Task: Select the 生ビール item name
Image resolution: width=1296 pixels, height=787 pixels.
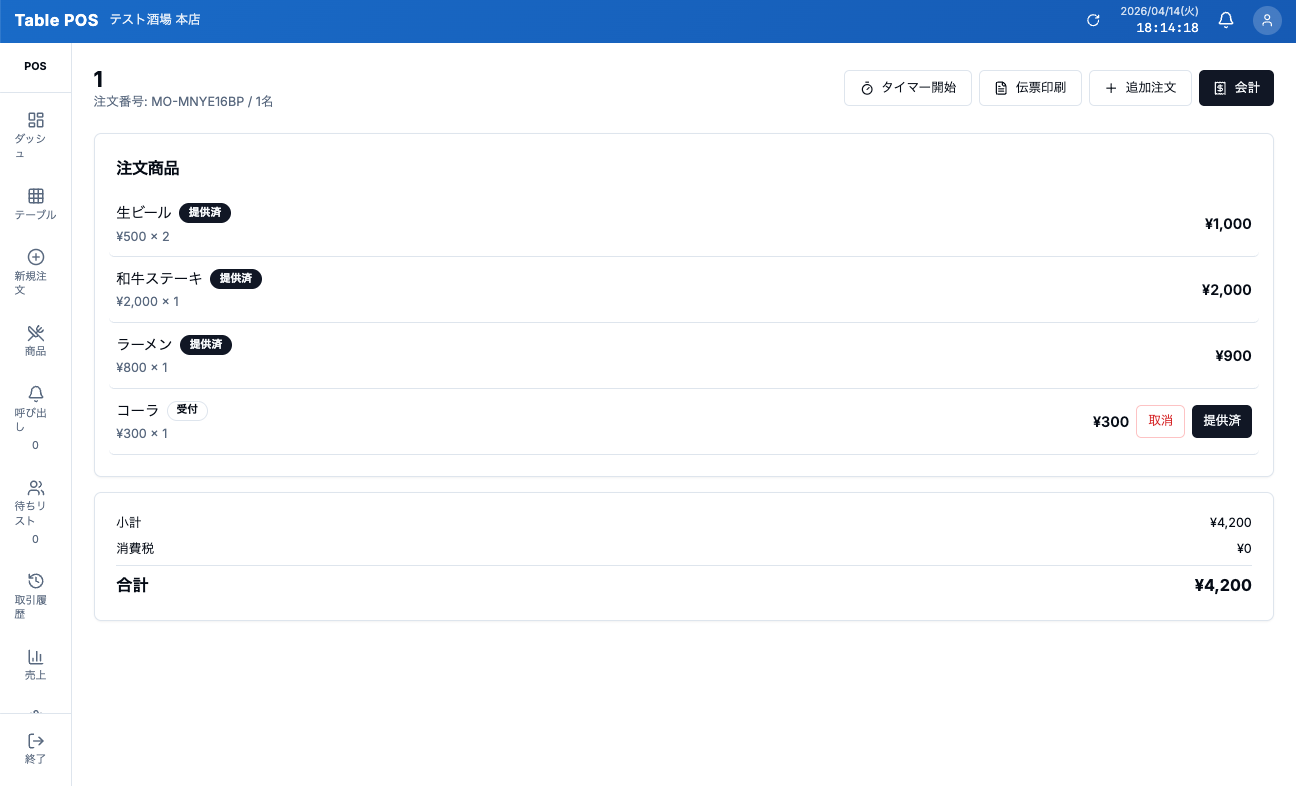Action: coord(144,213)
